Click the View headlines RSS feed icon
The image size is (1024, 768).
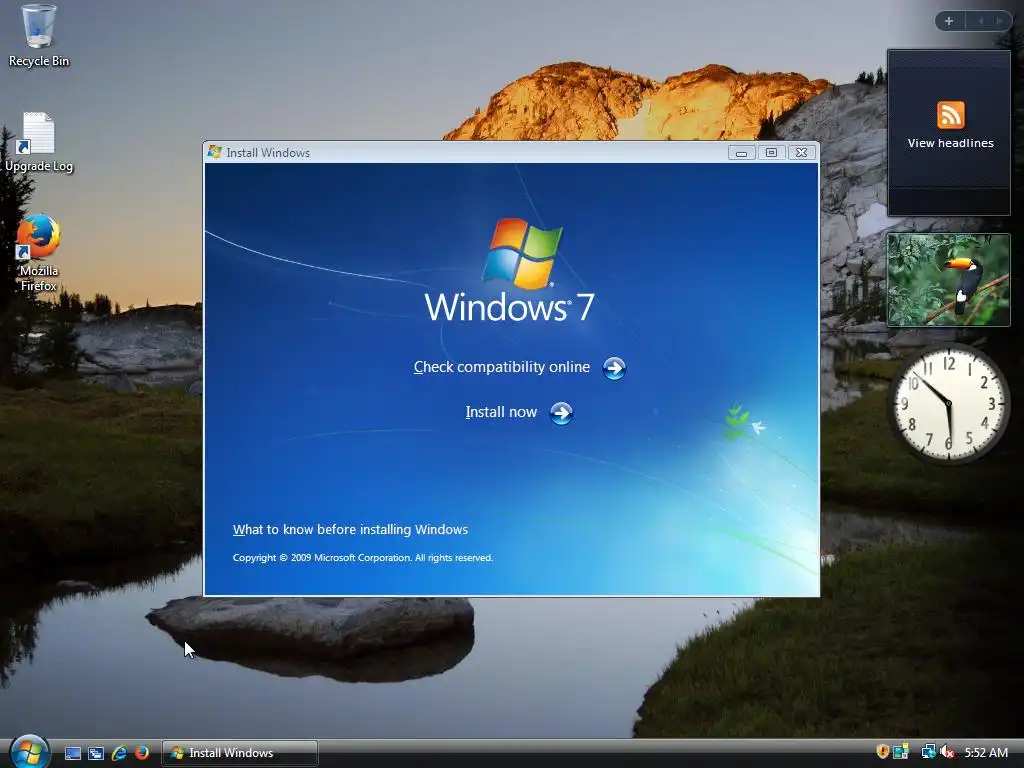click(x=950, y=115)
